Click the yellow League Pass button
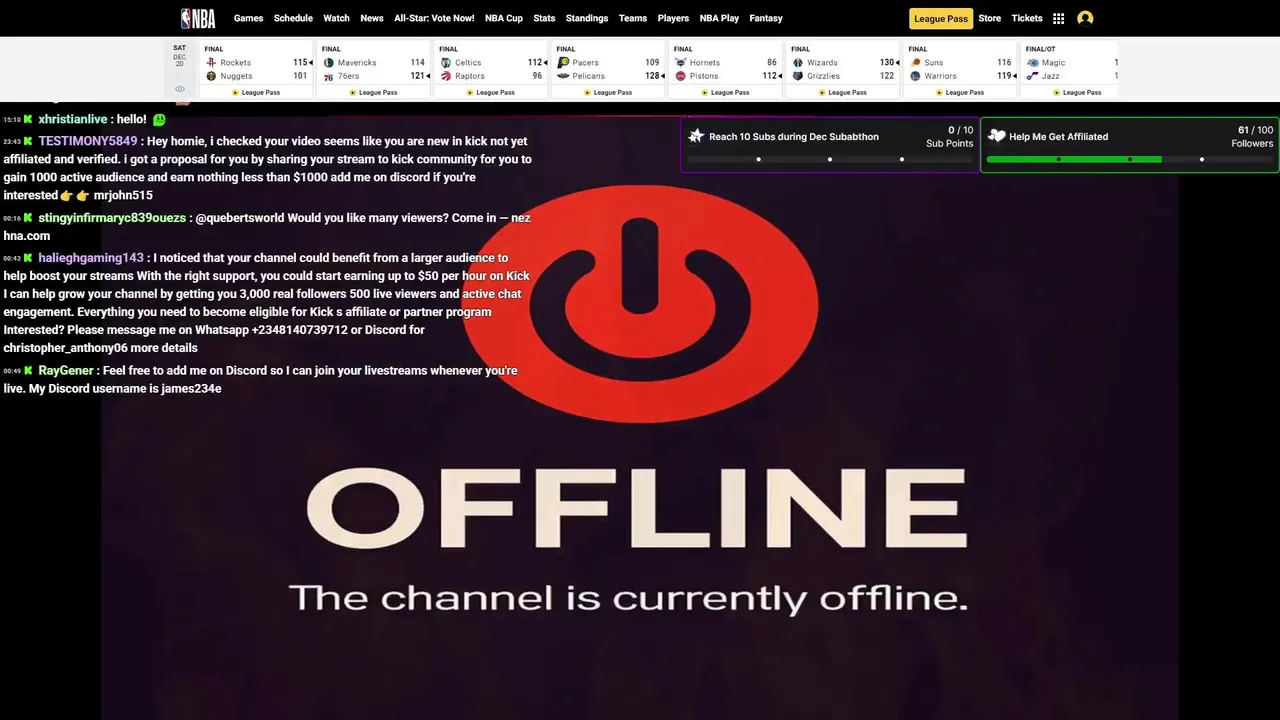Image resolution: width=1280 pixels, height=720 pixels. (x=941, y=18)
